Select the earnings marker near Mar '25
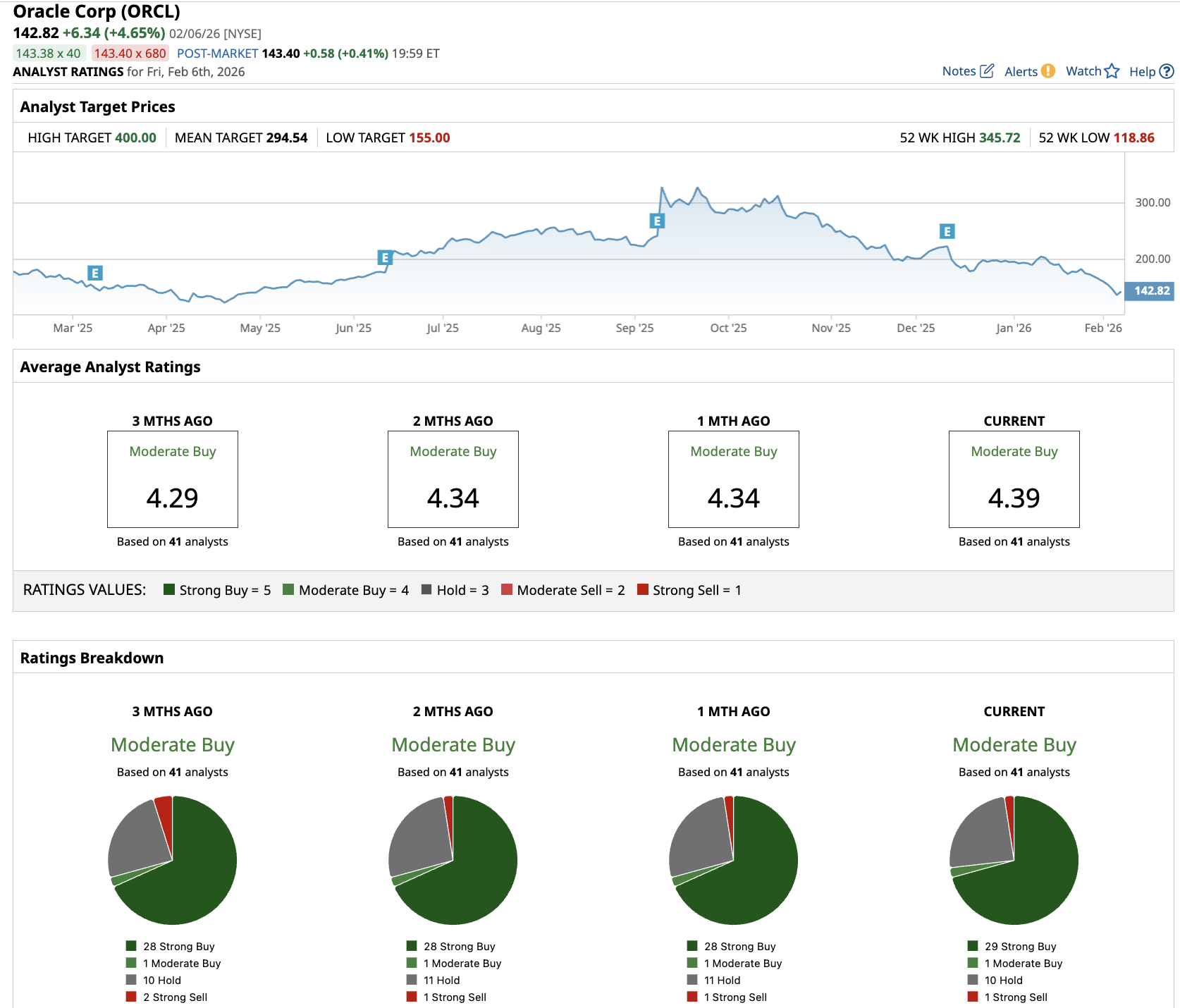The width and height of the screenshot is (1180, 1008). coord(95,273)
